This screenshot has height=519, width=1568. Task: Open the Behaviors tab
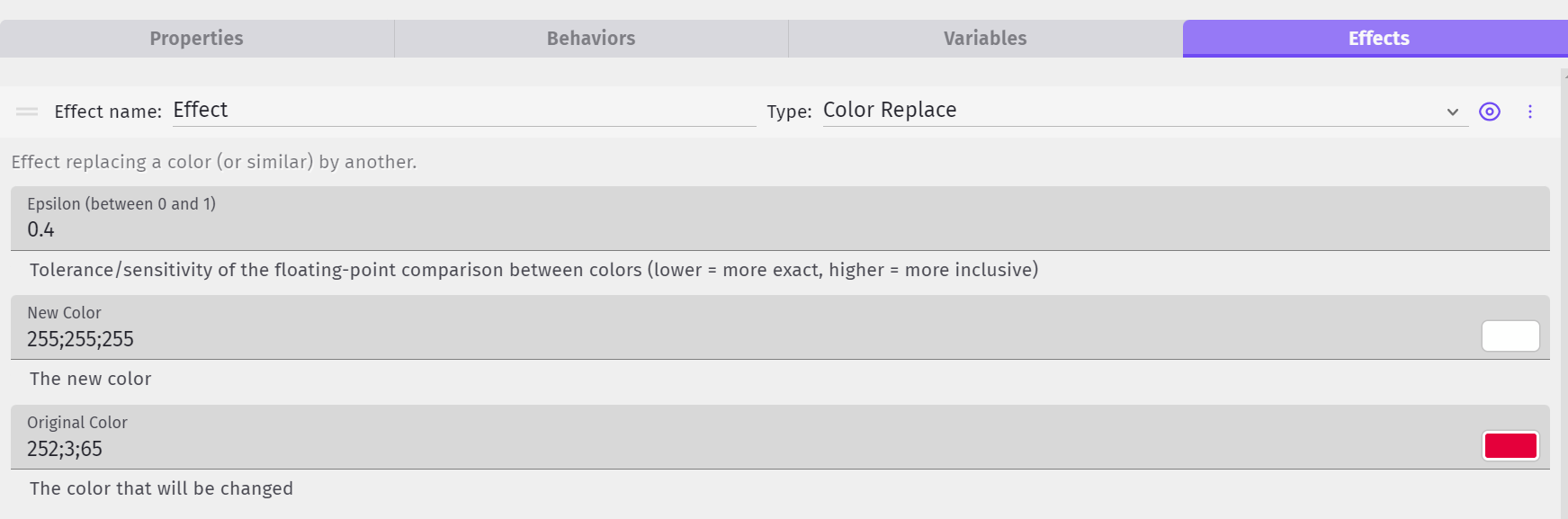click(x=591, y=39)
